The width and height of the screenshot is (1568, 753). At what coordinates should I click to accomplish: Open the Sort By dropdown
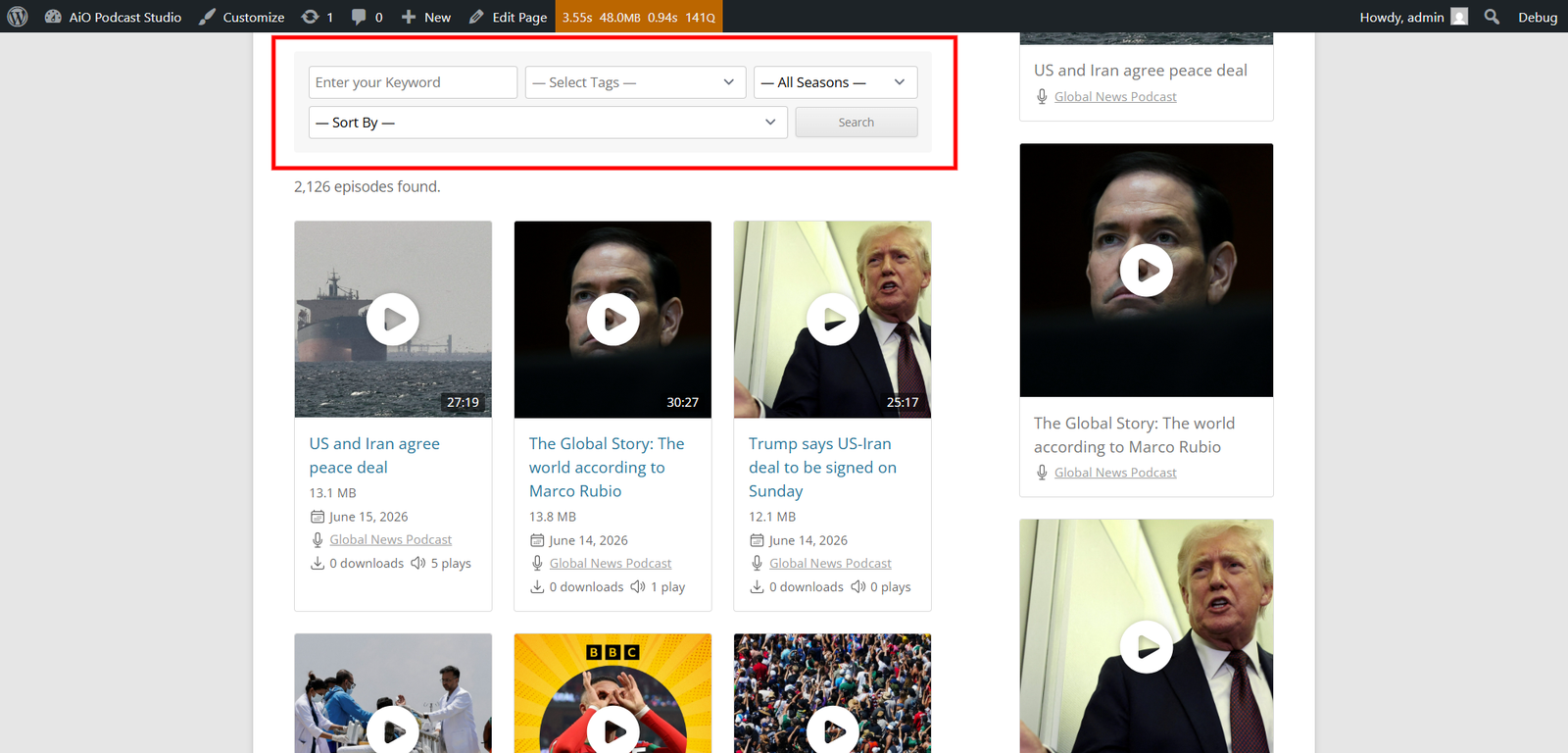pos(548,123)
